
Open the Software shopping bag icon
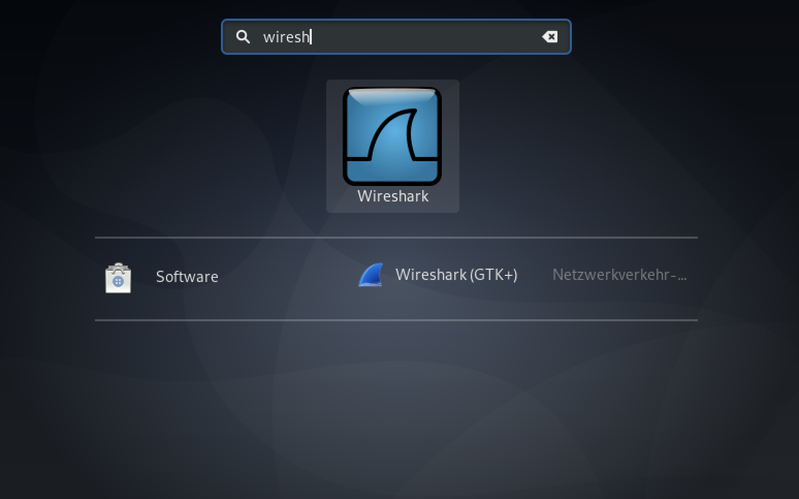tap(118, 278)
